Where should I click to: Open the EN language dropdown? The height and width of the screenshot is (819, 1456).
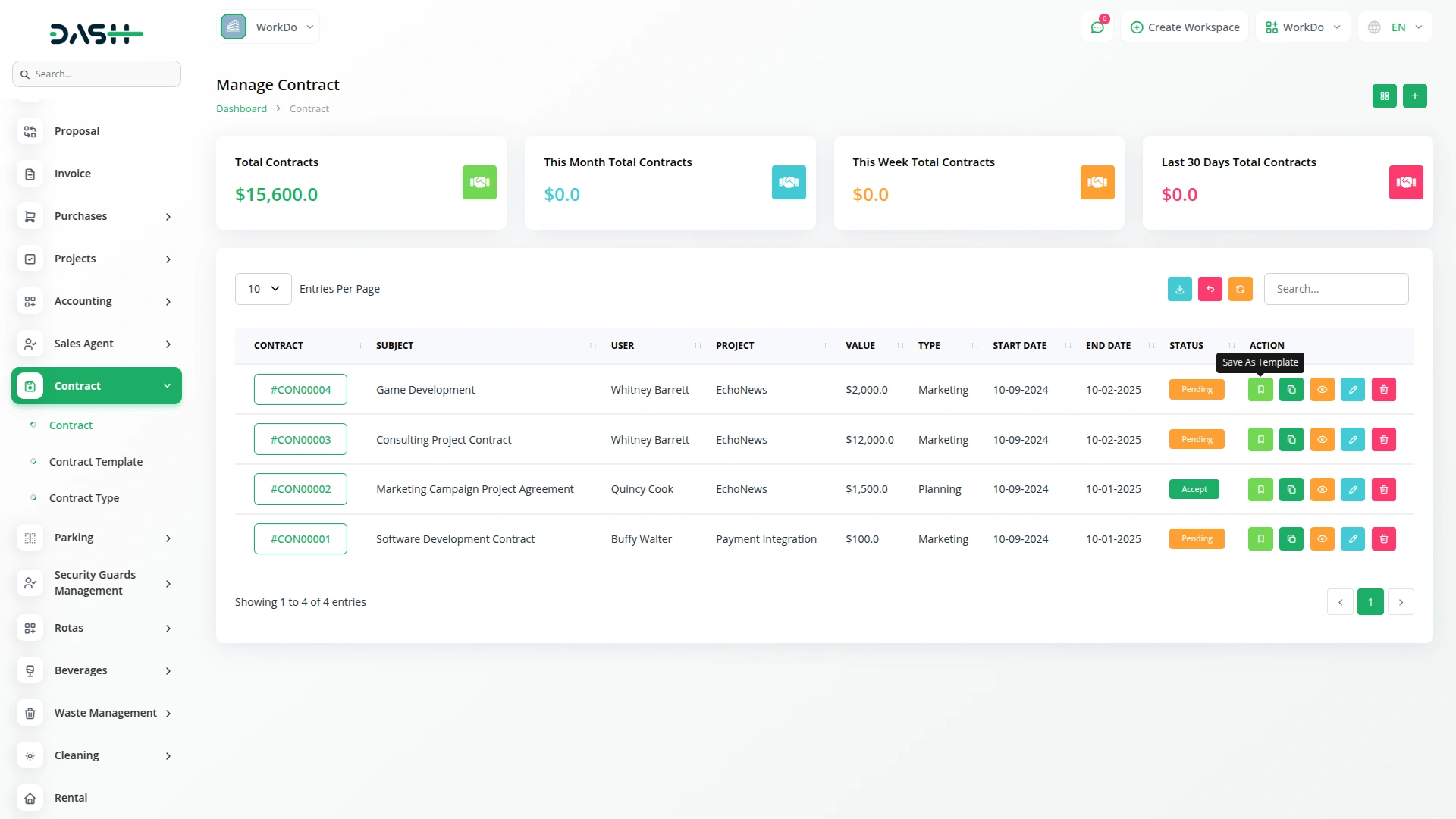[x=1395, y=27]
